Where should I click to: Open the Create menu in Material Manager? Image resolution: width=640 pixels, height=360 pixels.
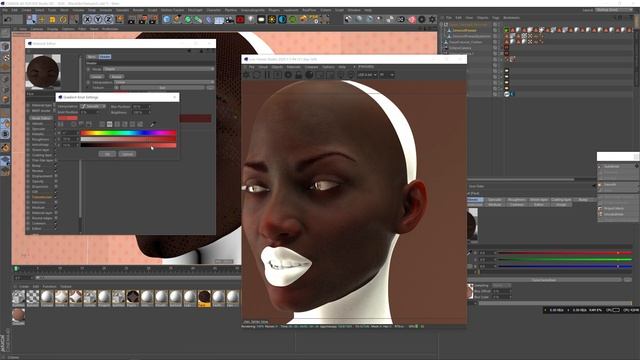(24, 287)
